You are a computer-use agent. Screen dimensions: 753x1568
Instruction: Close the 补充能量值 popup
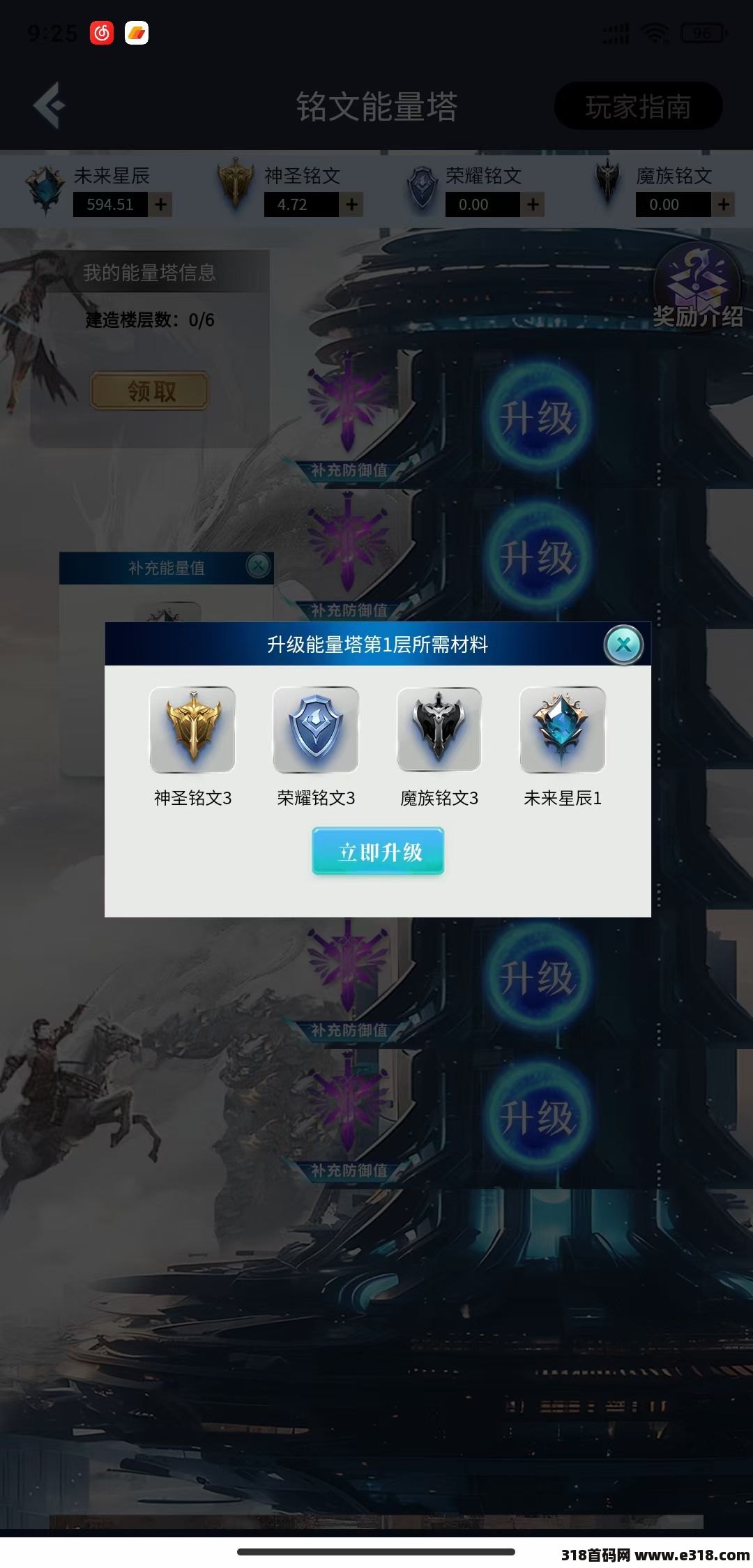coord(259,565)
